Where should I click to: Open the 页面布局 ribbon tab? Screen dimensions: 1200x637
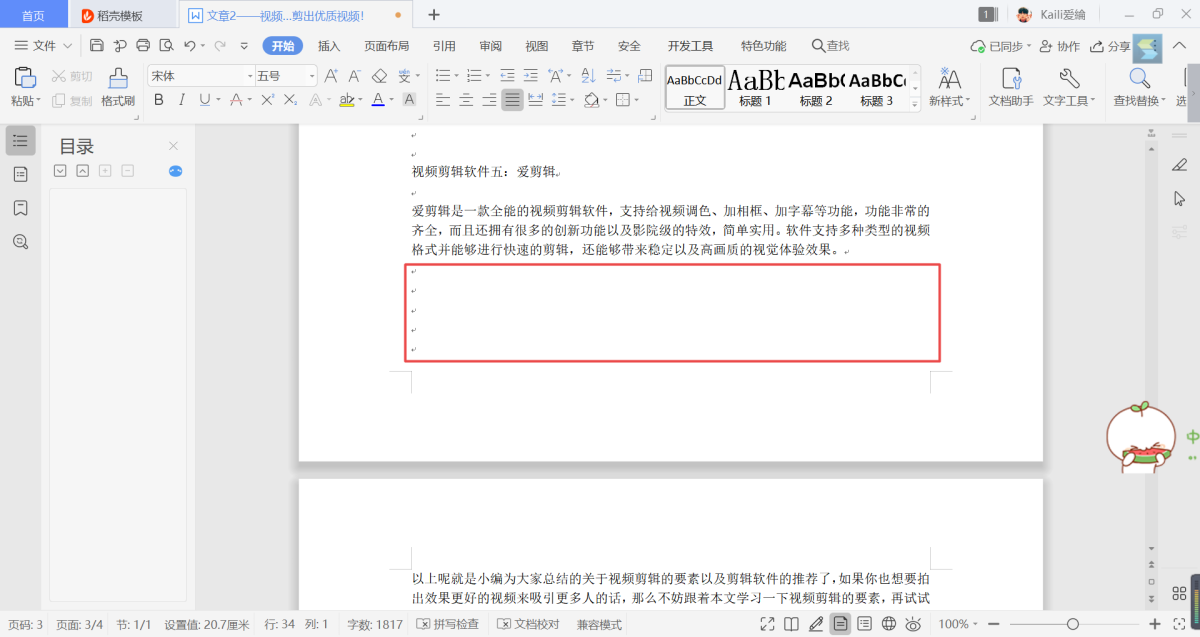(x=386, y=46)
